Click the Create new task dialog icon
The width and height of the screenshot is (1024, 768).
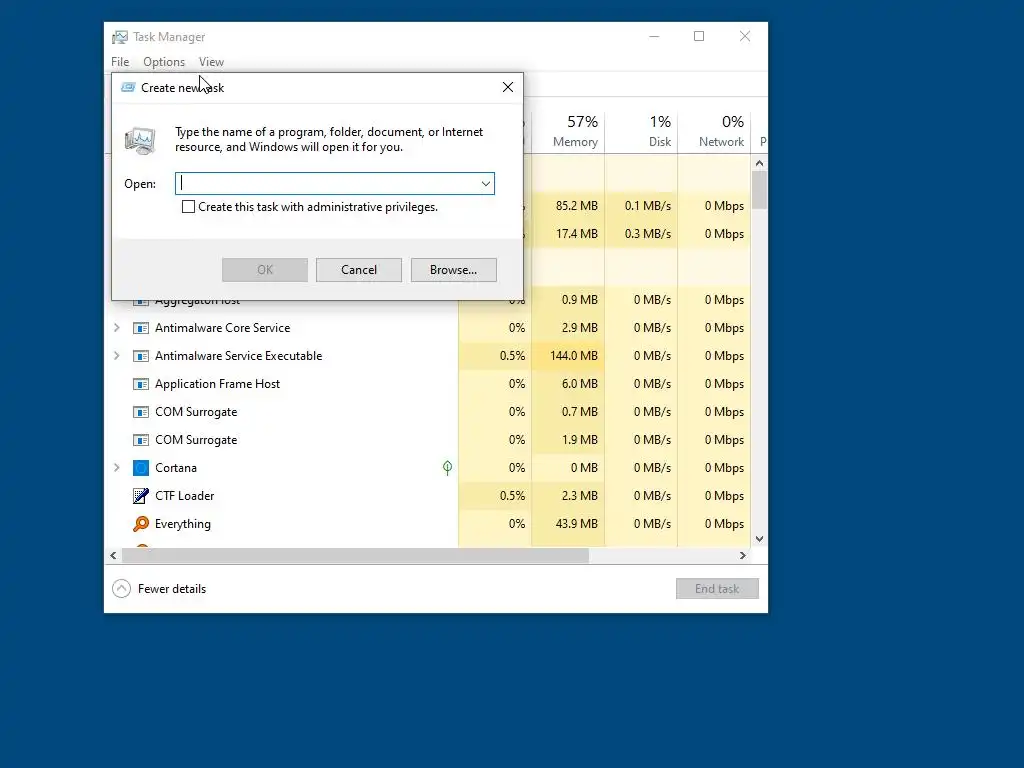128,88
